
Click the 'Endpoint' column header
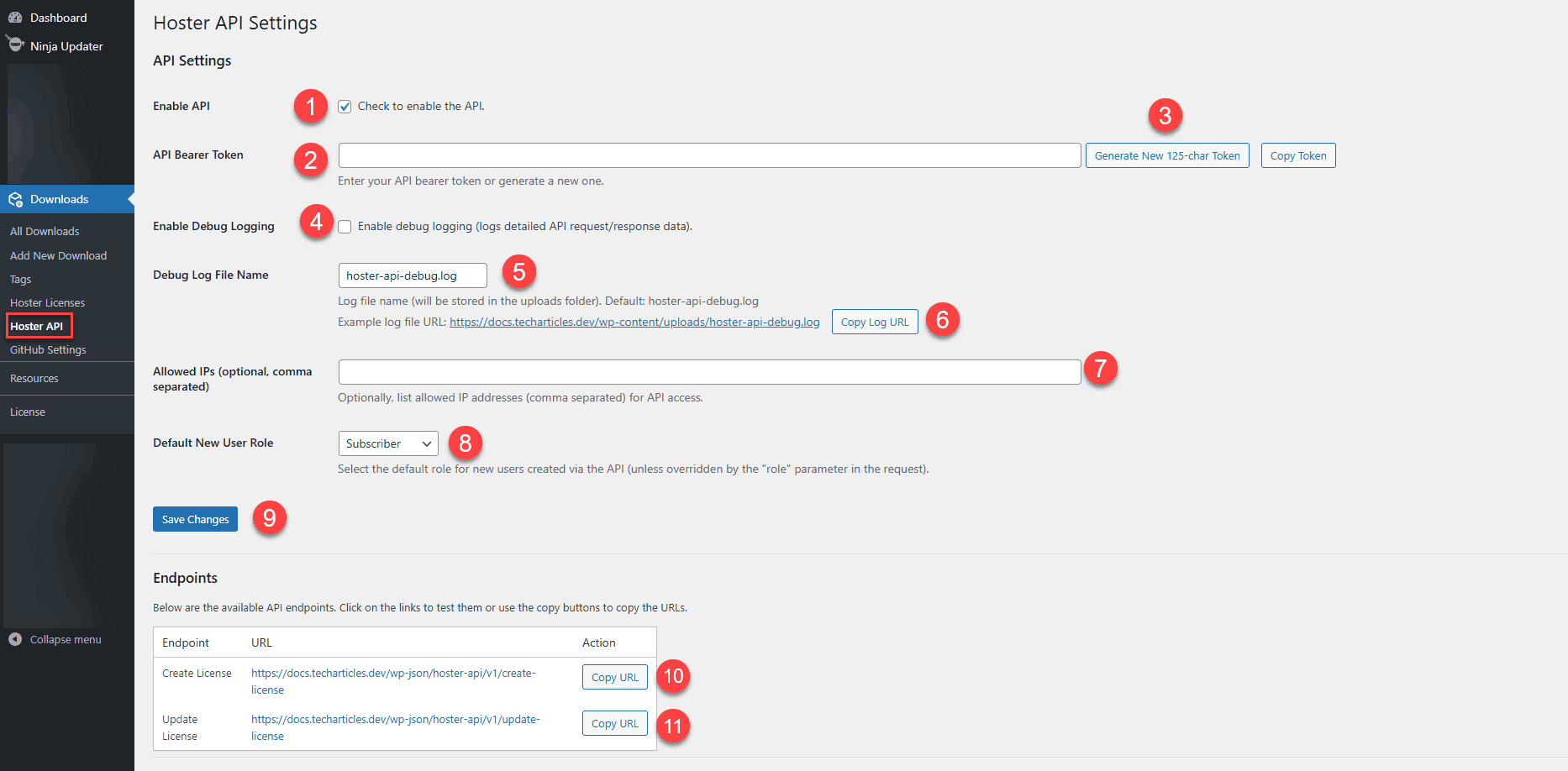click(x=186, y=642)
